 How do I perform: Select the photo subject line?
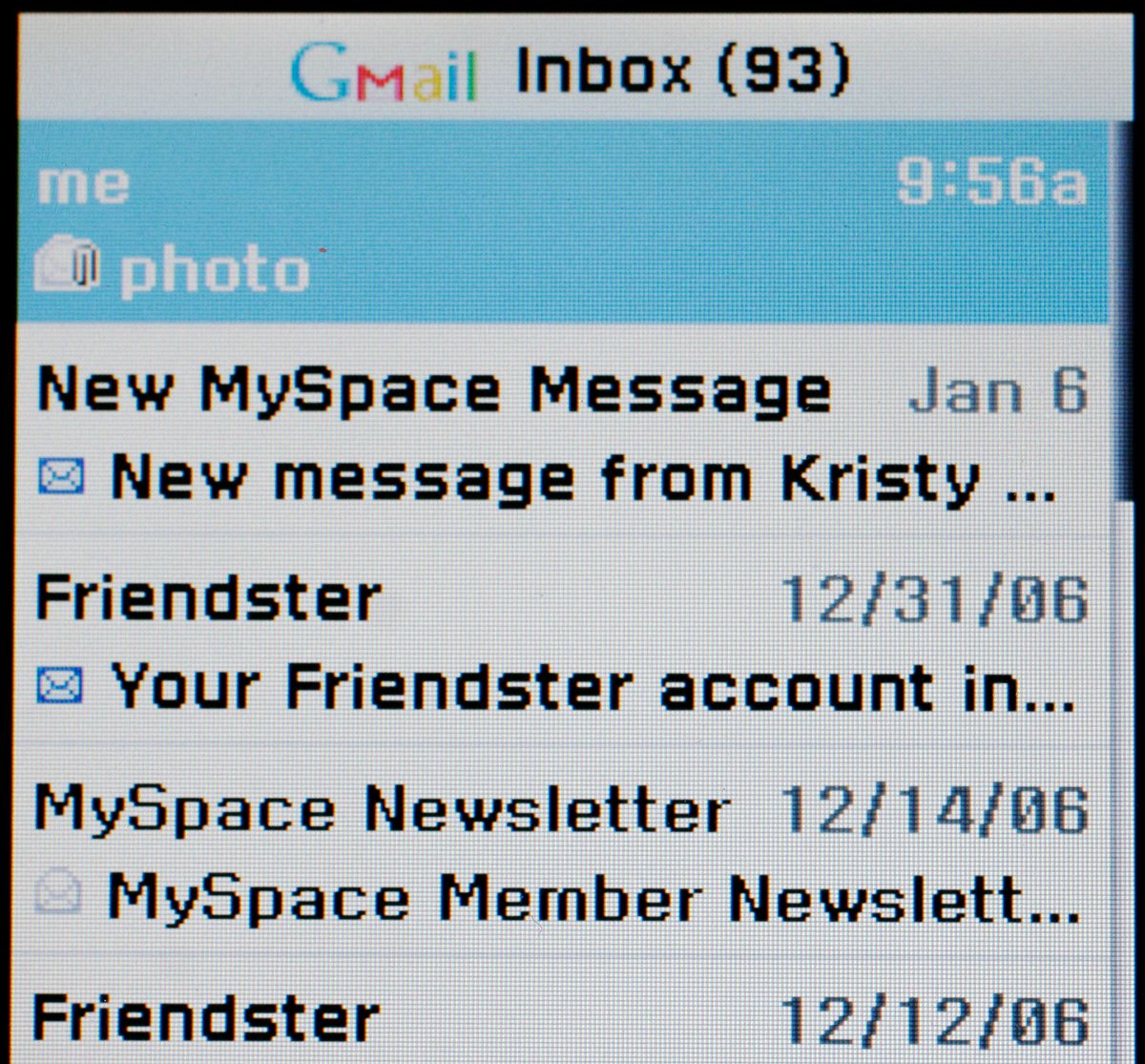point(215,271)
